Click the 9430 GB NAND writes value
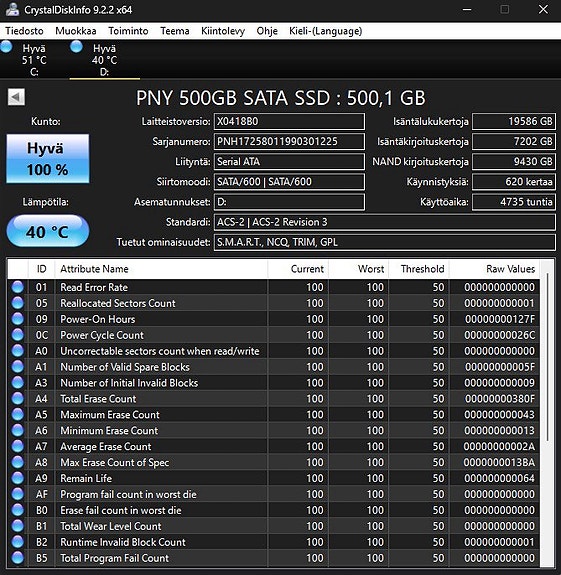This screenshot has width=561, height=575. tap(514, 162)
